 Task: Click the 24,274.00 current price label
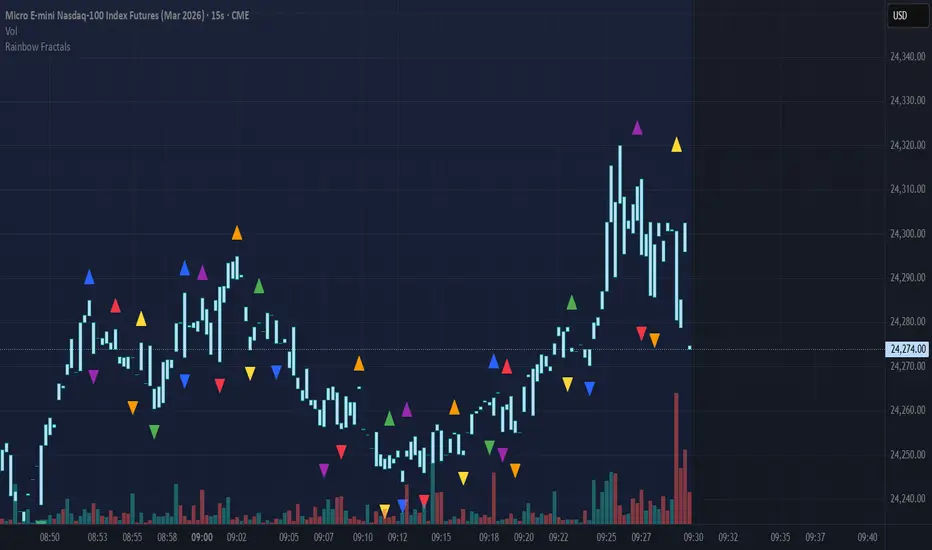pos(908,349)
